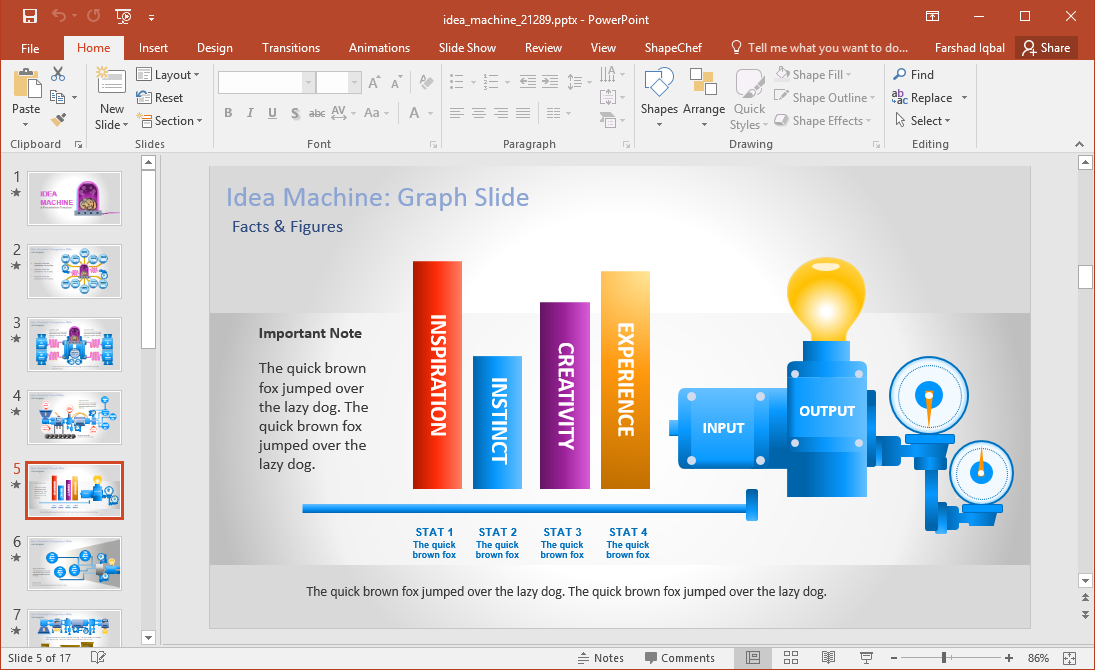Toggle Bold formatting
The image size is (1095, 670).
228,113
